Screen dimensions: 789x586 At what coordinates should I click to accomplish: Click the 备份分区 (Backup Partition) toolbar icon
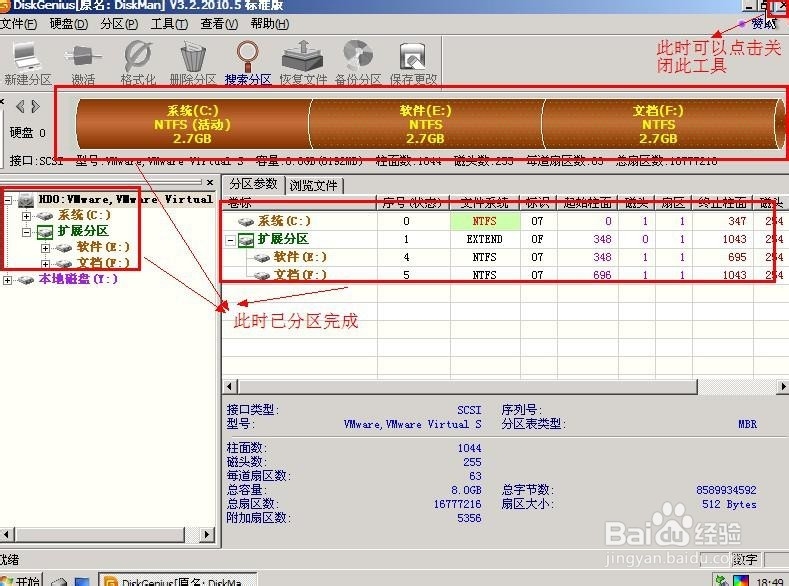tap(358, 63)
